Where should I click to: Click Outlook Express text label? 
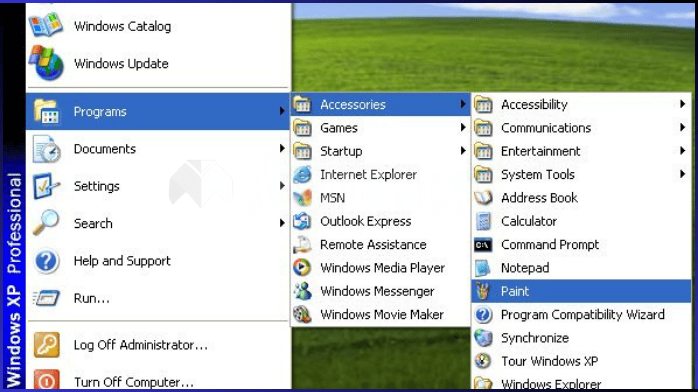[x=365, y=221]
